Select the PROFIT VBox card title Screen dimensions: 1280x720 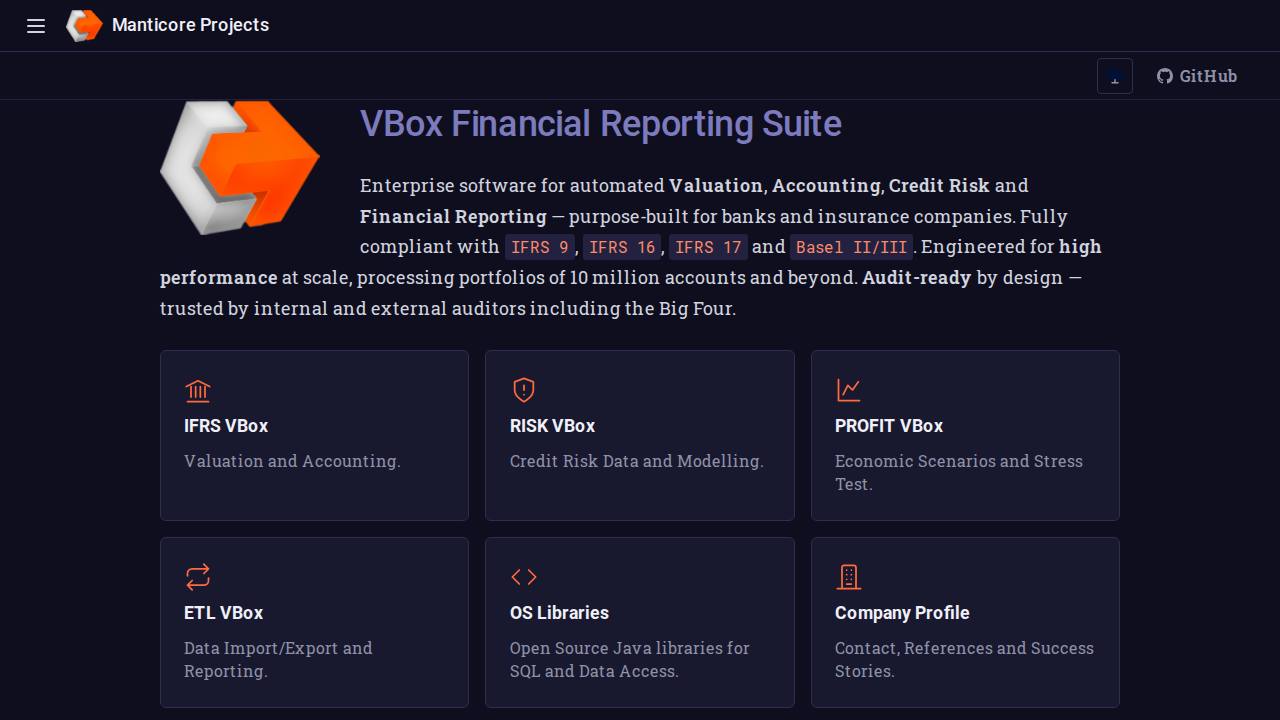[x=889, y=426]
